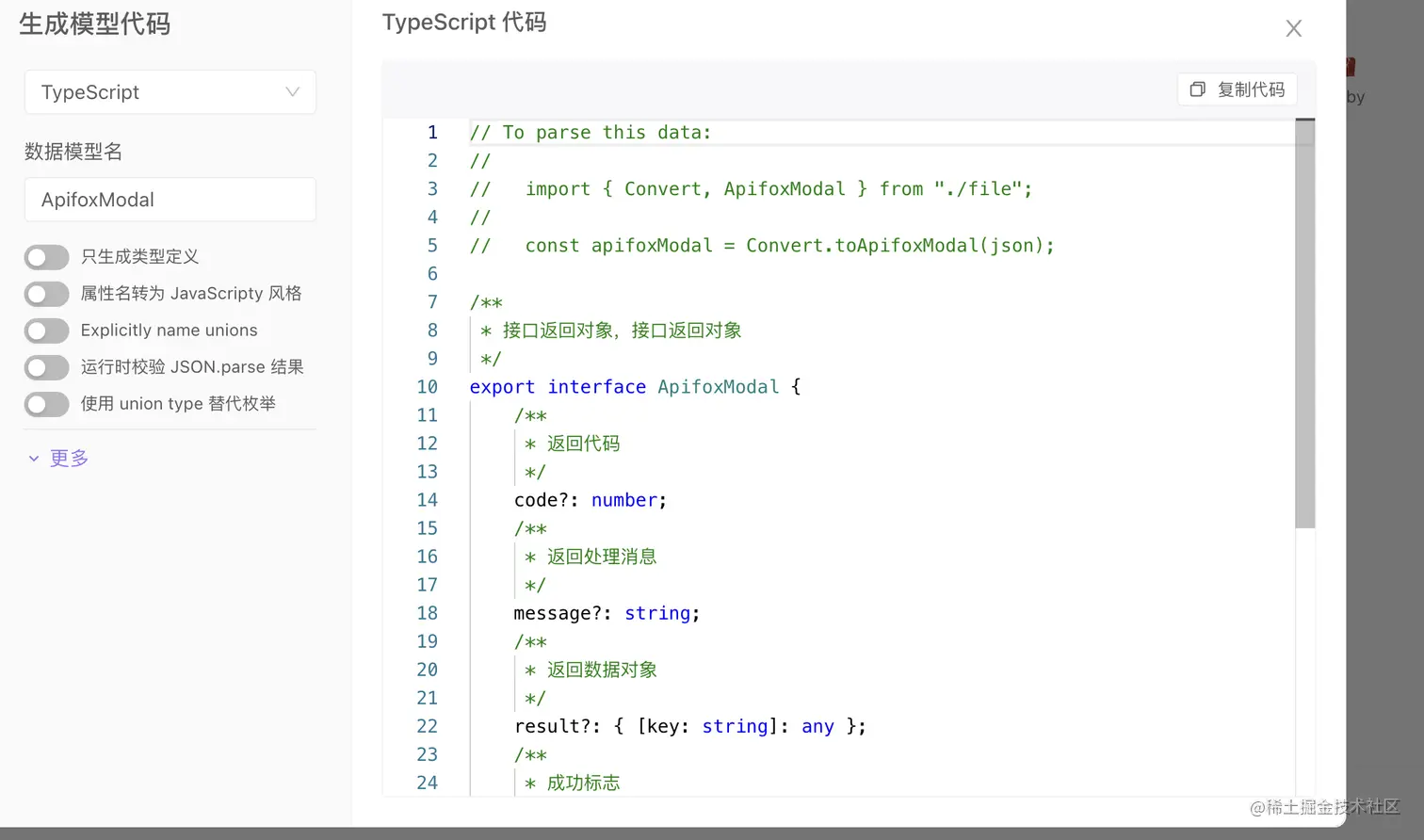The height and width of the screenshot is (840, 1424).
Task: Click the 'code?: number;' line
Action: pyautogui.click(x=591, y=500)
